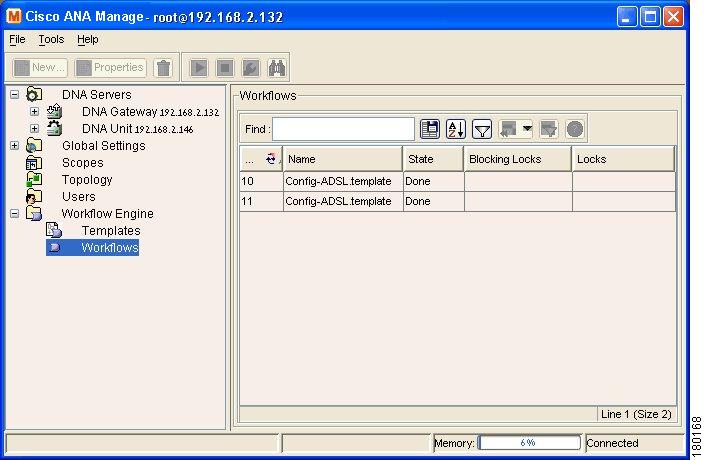Click the trash can delete icon

pos(163,68)
